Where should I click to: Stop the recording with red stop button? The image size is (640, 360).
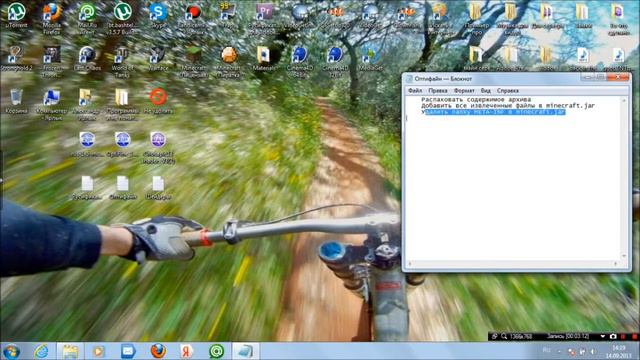[634, 336]
